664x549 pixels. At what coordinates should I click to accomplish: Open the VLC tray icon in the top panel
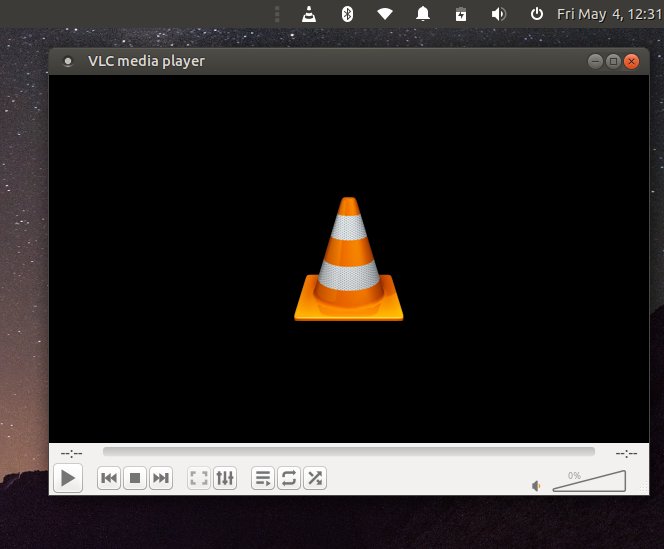point(309,14)
